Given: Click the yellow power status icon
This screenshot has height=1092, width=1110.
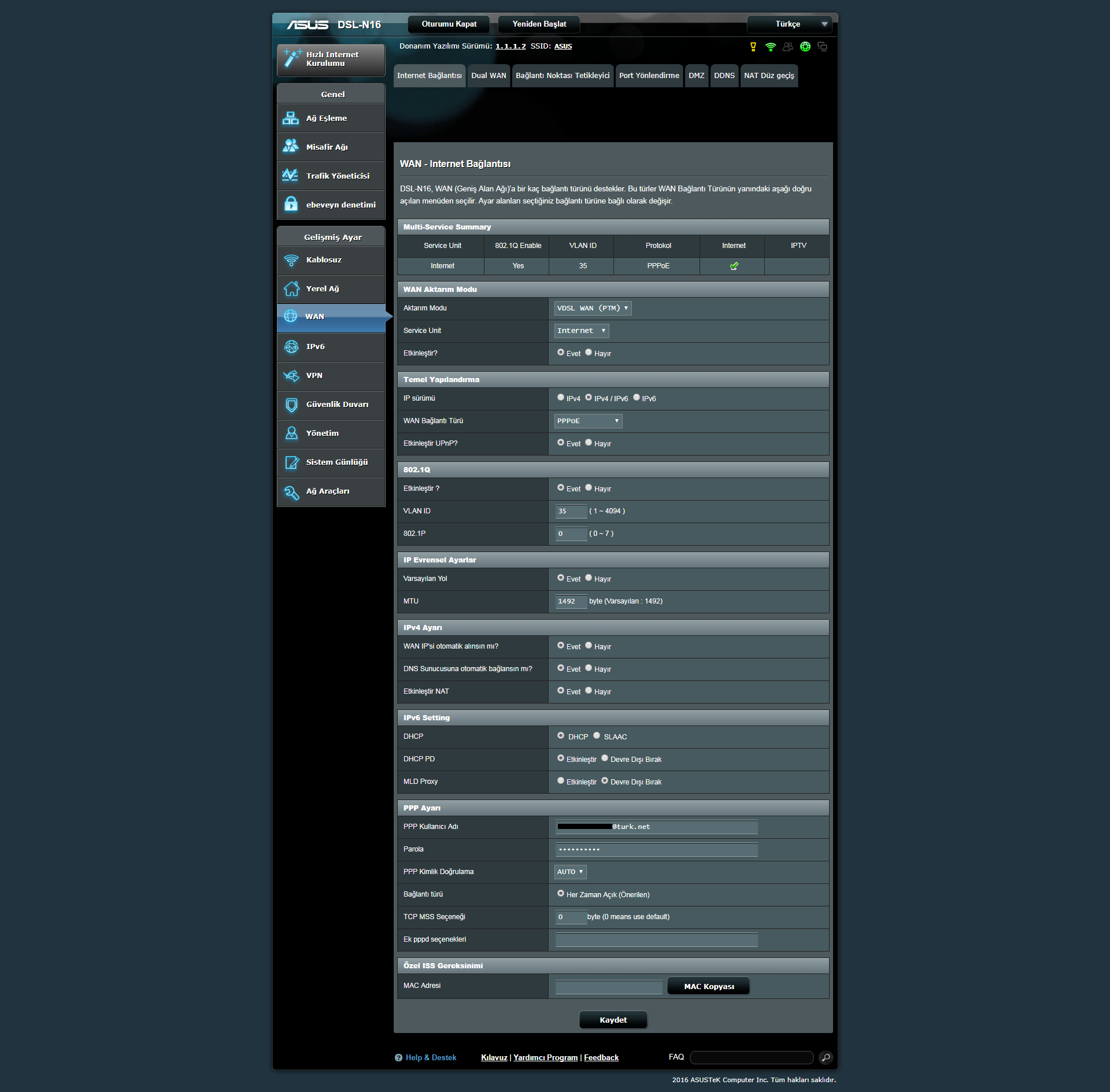Looking at the screenshot, I should pyautogui.click(x=753, y=47).
